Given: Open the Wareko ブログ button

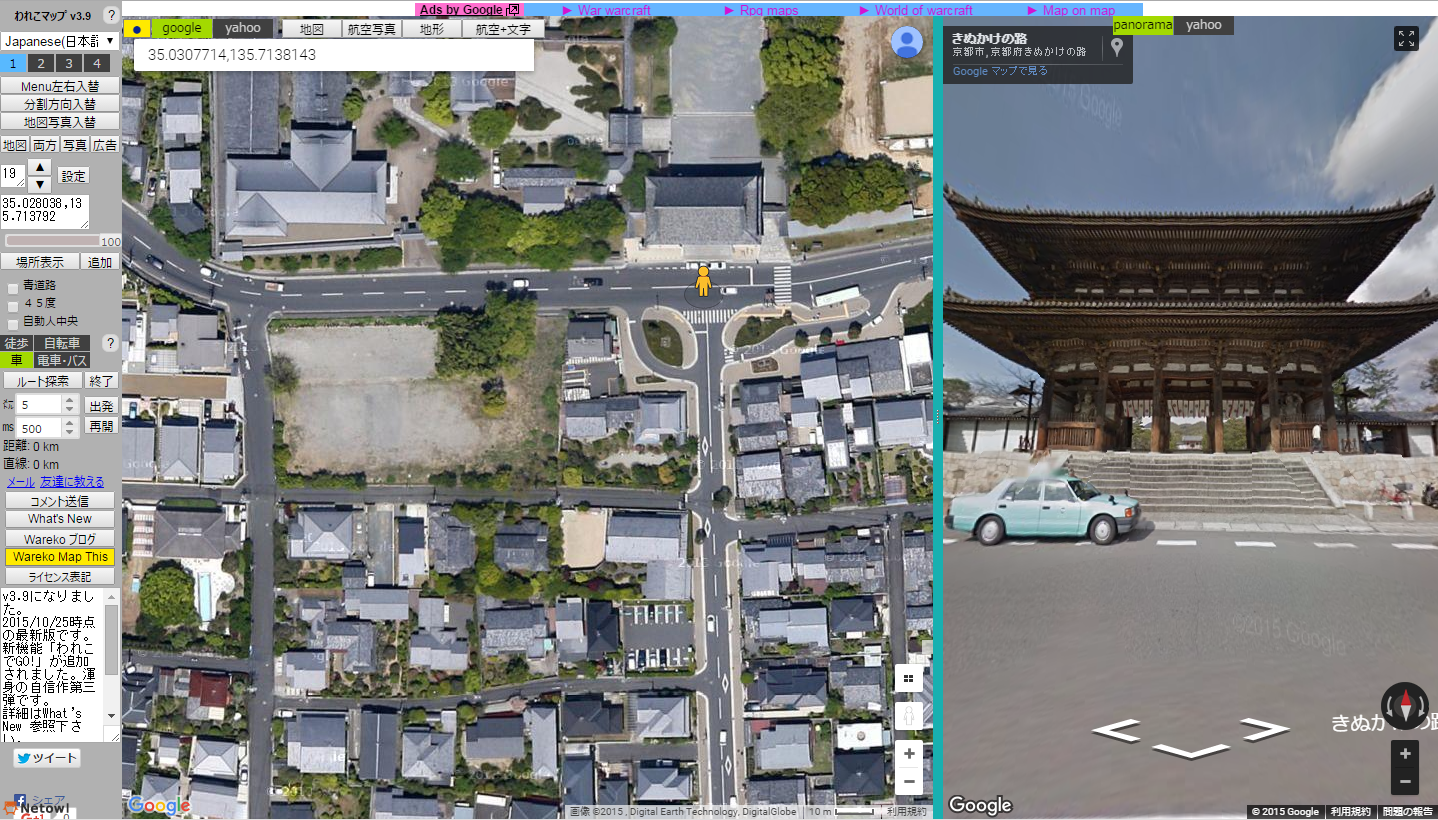Looking at the screenshot, I should [x=60, y=539].
